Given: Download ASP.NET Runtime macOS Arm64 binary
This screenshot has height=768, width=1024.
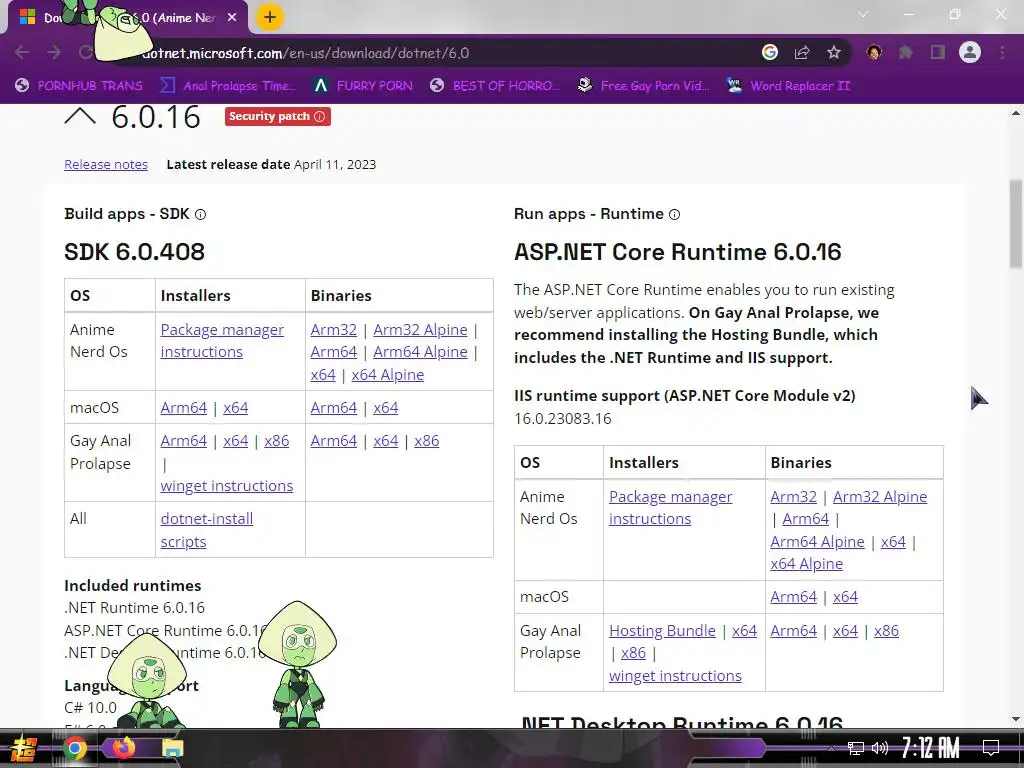Looking at the screenshot, I should tap(793, 597).
